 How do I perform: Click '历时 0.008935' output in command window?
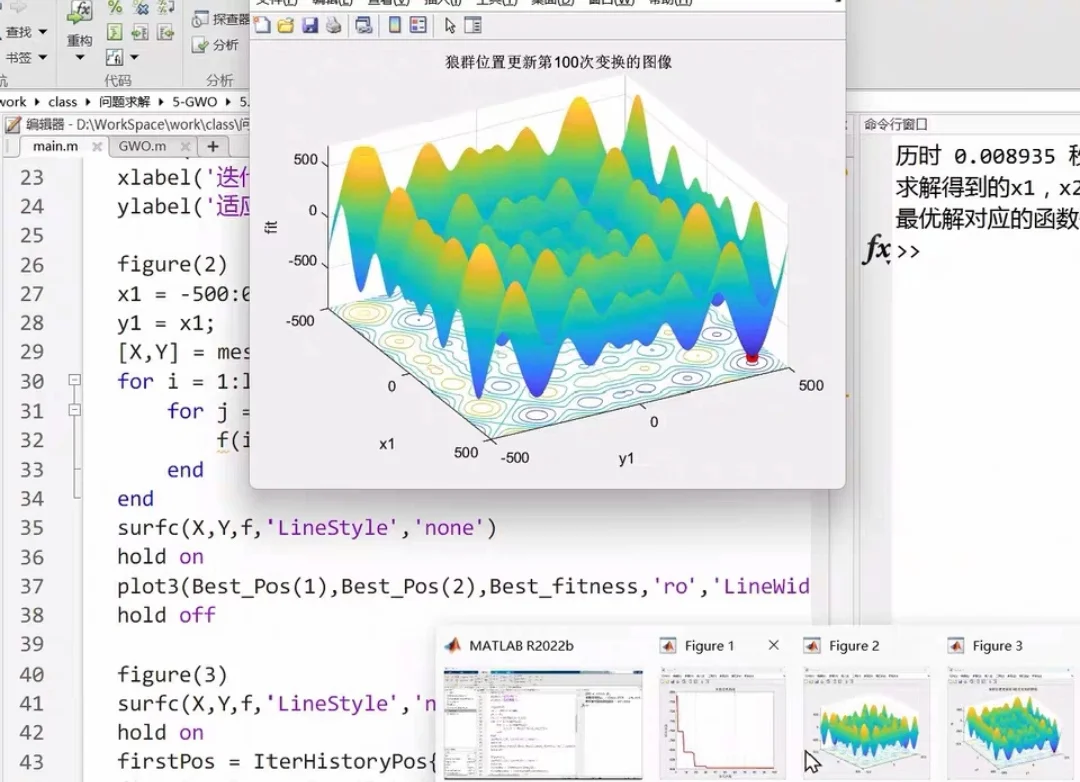tap(975, 156)
